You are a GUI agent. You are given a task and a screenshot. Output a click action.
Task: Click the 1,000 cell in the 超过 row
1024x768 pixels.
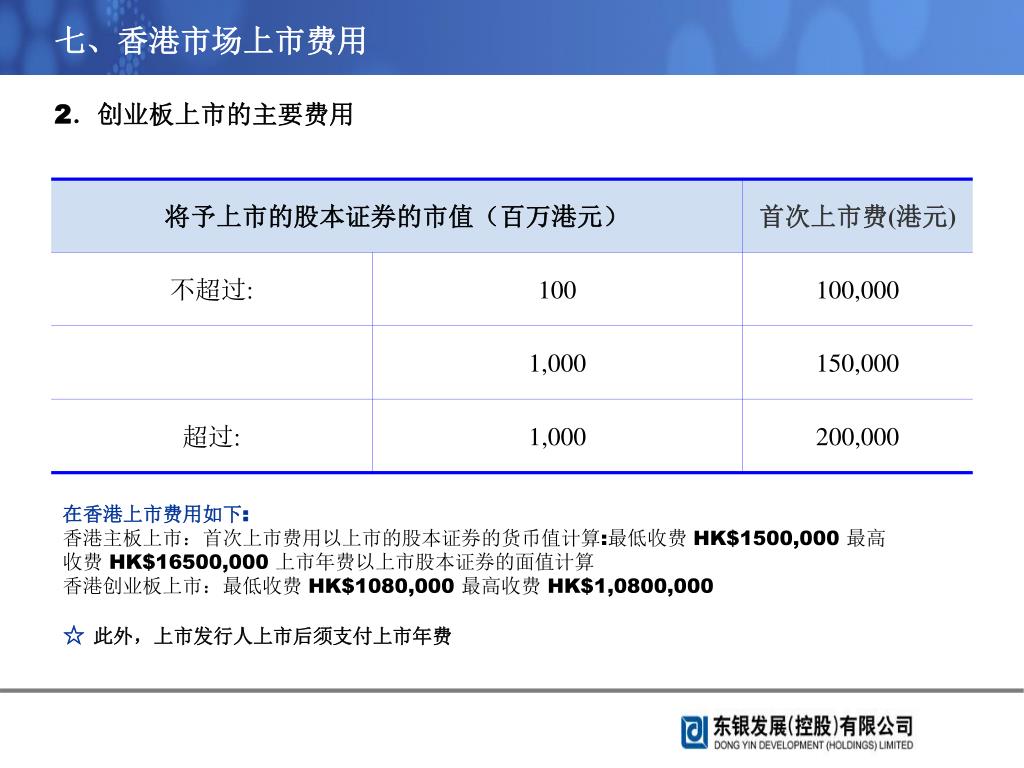click(x=557, y=437)
